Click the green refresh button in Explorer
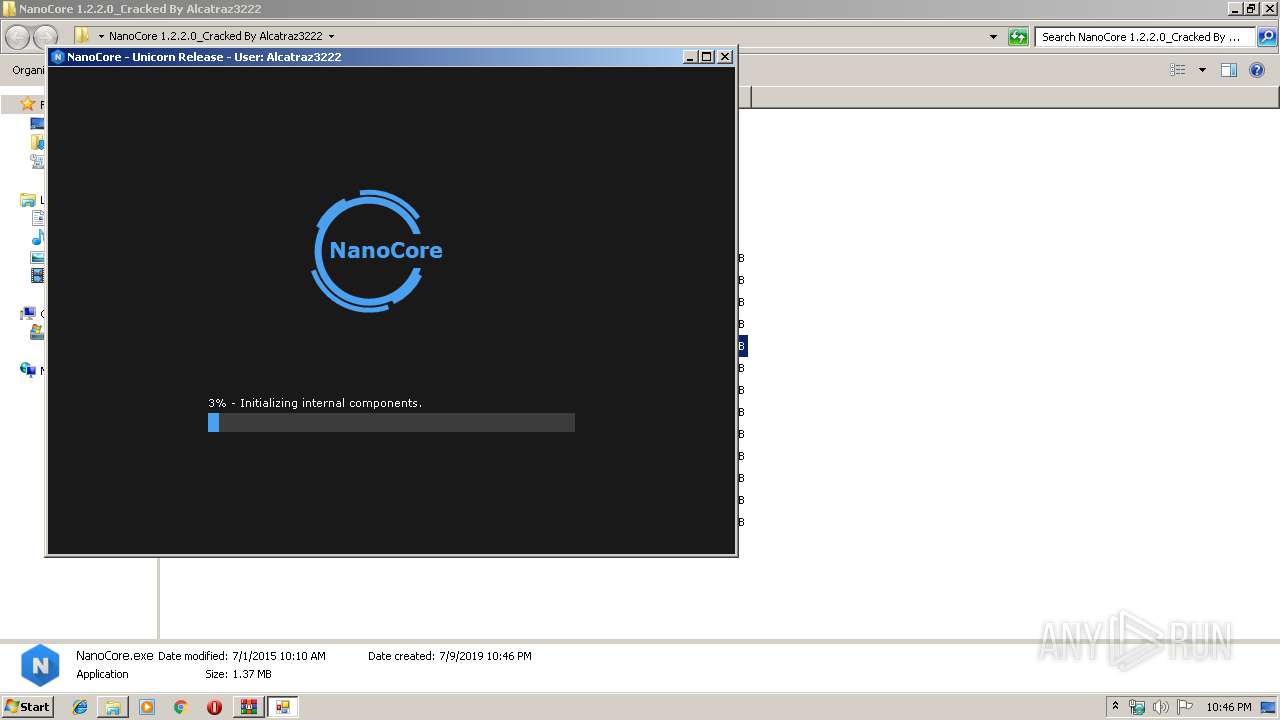Image resolution: width=1280 pixels, height=720 pixels. point(1018,37)
